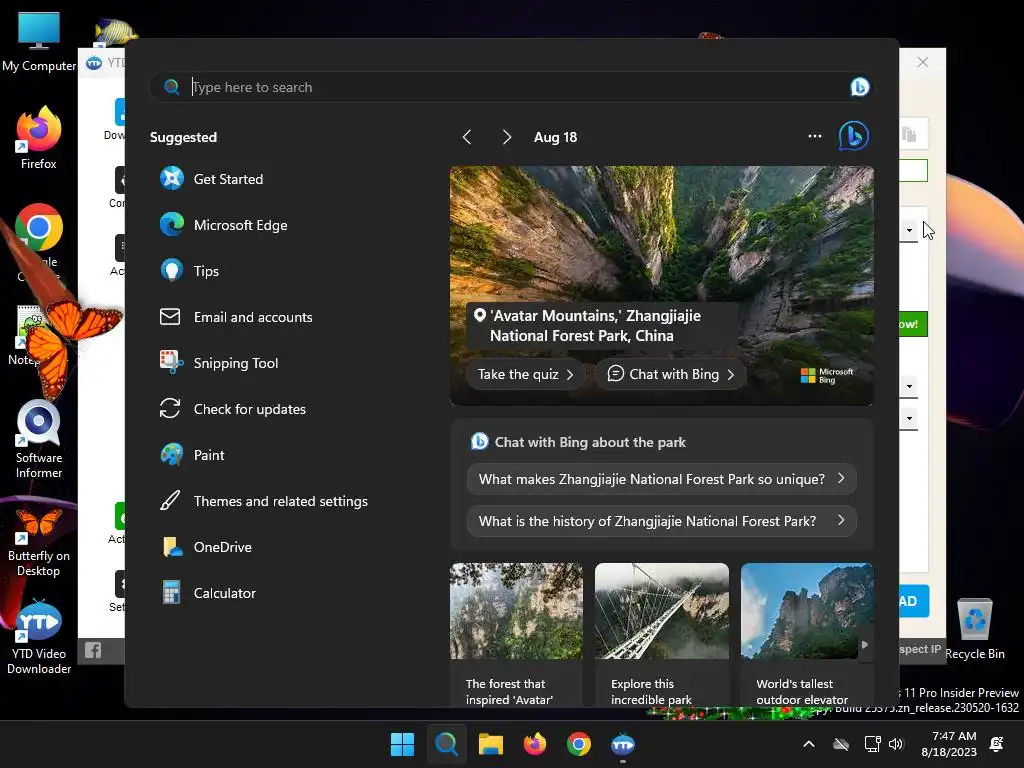
Task: Click Take the quiz button
Action: pos(525,374)
